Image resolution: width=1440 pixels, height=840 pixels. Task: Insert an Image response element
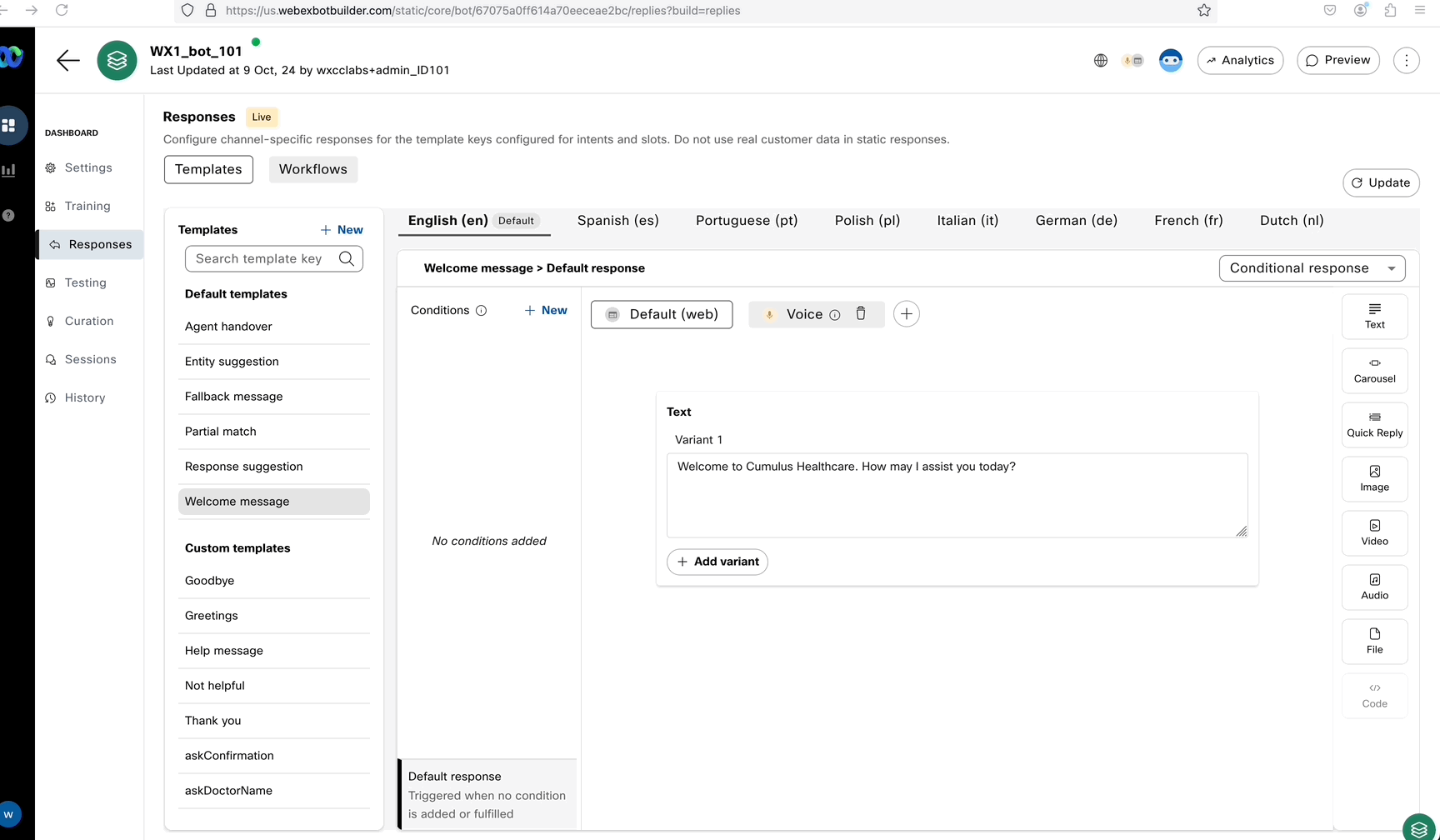1374,478
